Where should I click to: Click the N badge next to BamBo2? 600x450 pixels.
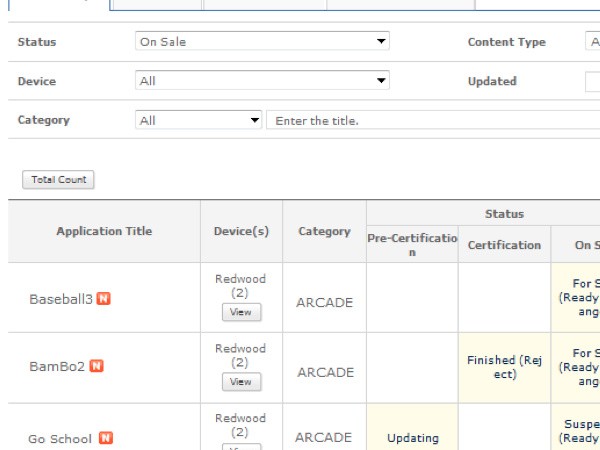pyautogui.click(x=97, y=366)
